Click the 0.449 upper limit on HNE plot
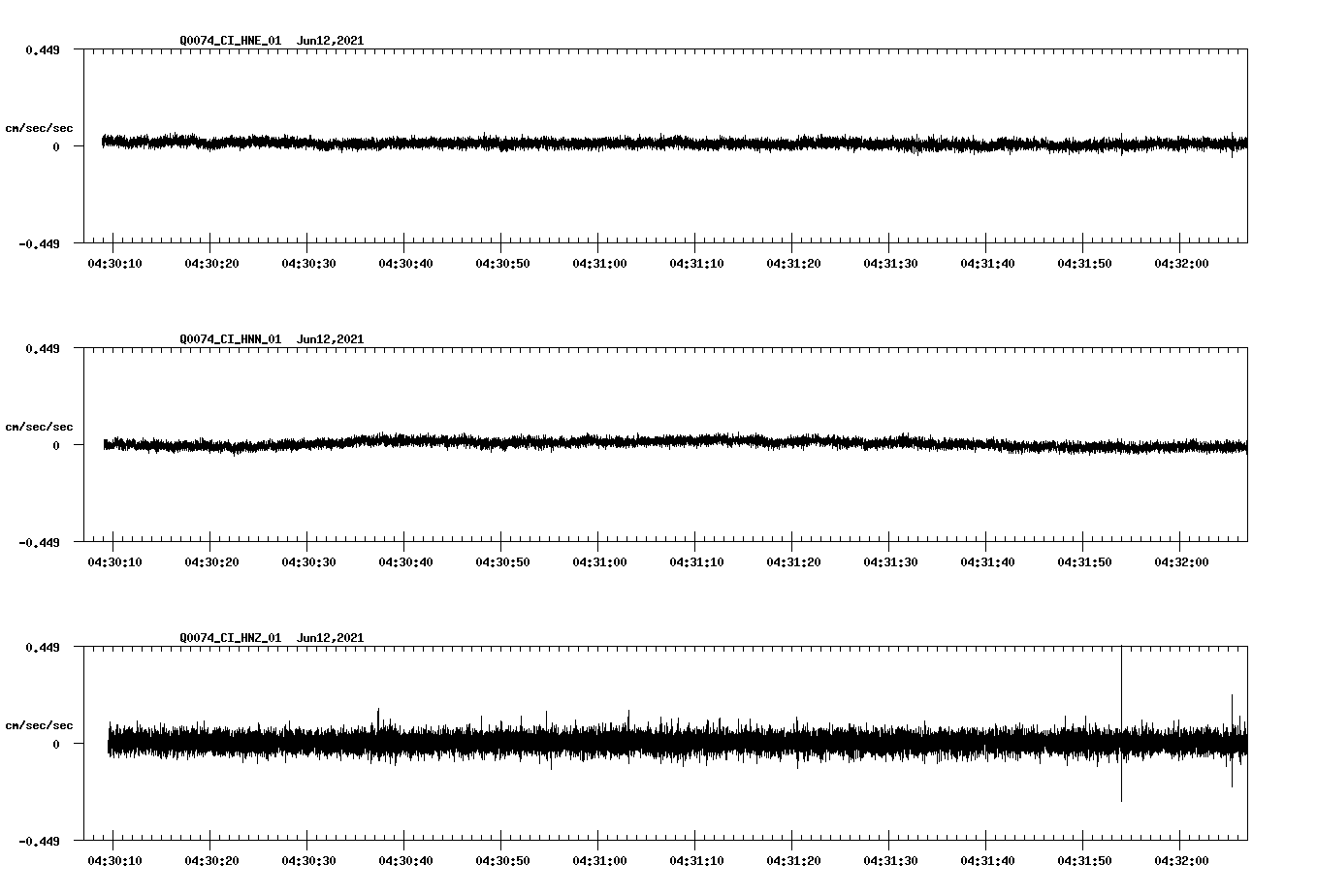Screen dimensions: 1317x896 click(43, 49)
